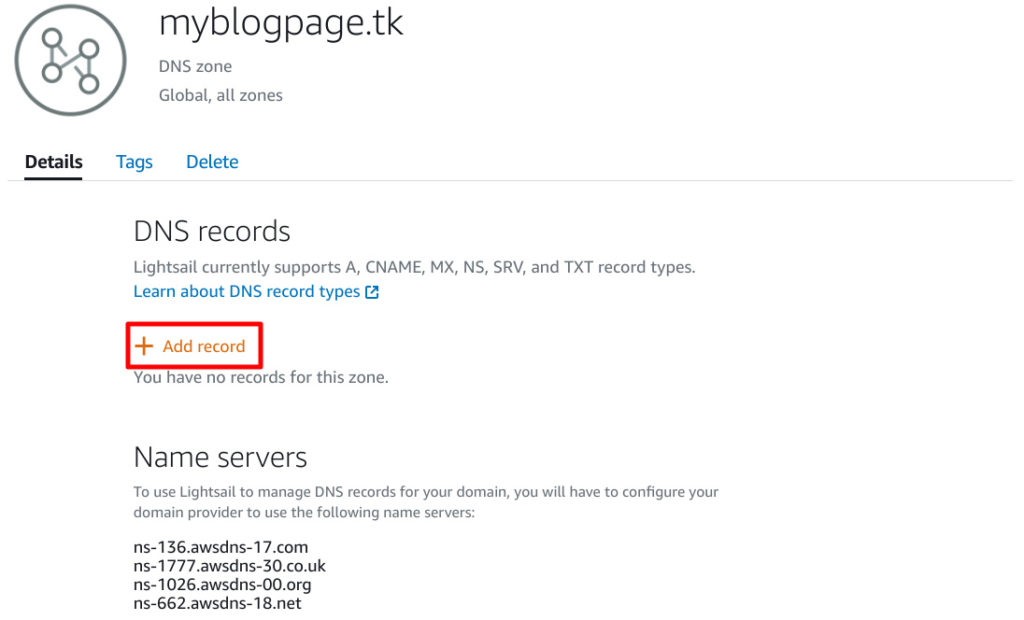Open external link icon beside Learn about DNS

(372, 292)
